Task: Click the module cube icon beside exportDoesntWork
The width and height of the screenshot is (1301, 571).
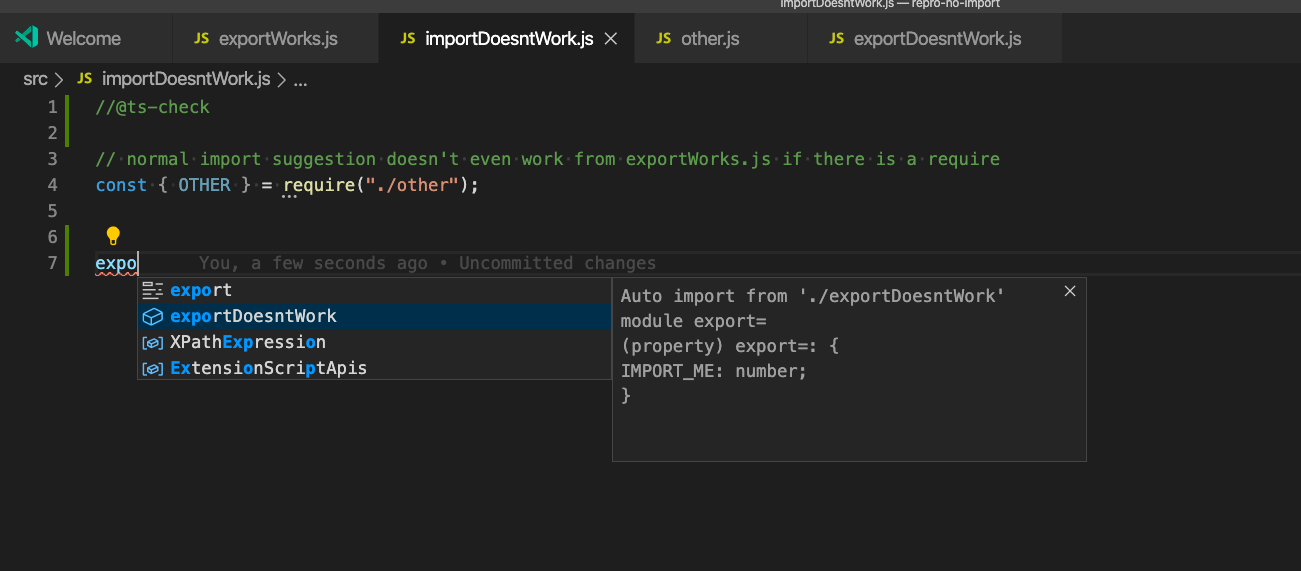Action: click(x=152, y=316)
